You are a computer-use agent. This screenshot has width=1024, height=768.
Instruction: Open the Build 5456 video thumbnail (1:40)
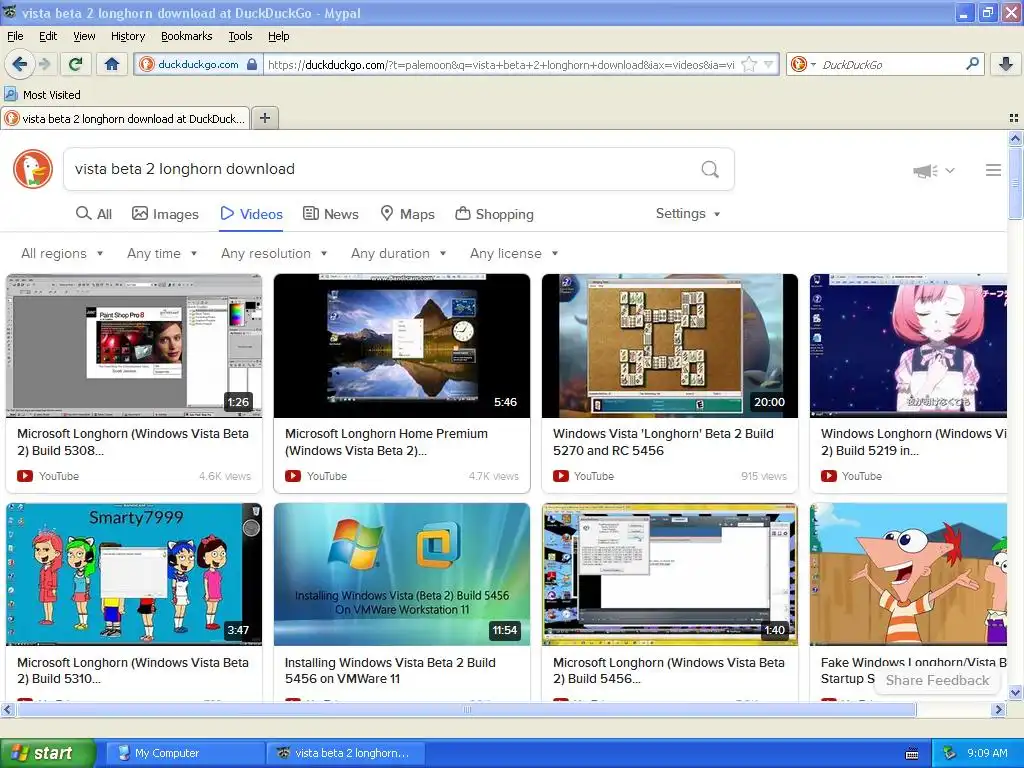coord(669,574)
